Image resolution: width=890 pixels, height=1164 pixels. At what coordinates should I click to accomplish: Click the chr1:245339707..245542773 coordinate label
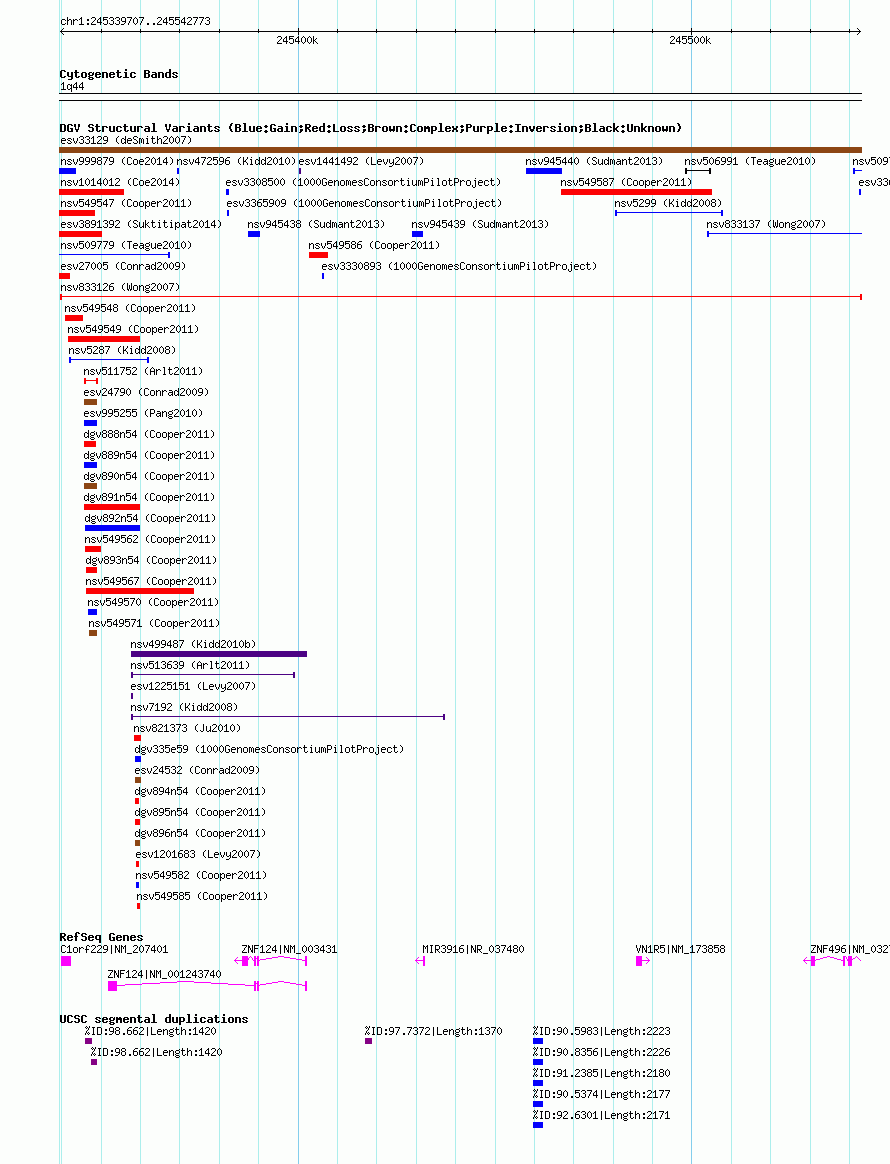pyautogui.click(x=135, y=21)
